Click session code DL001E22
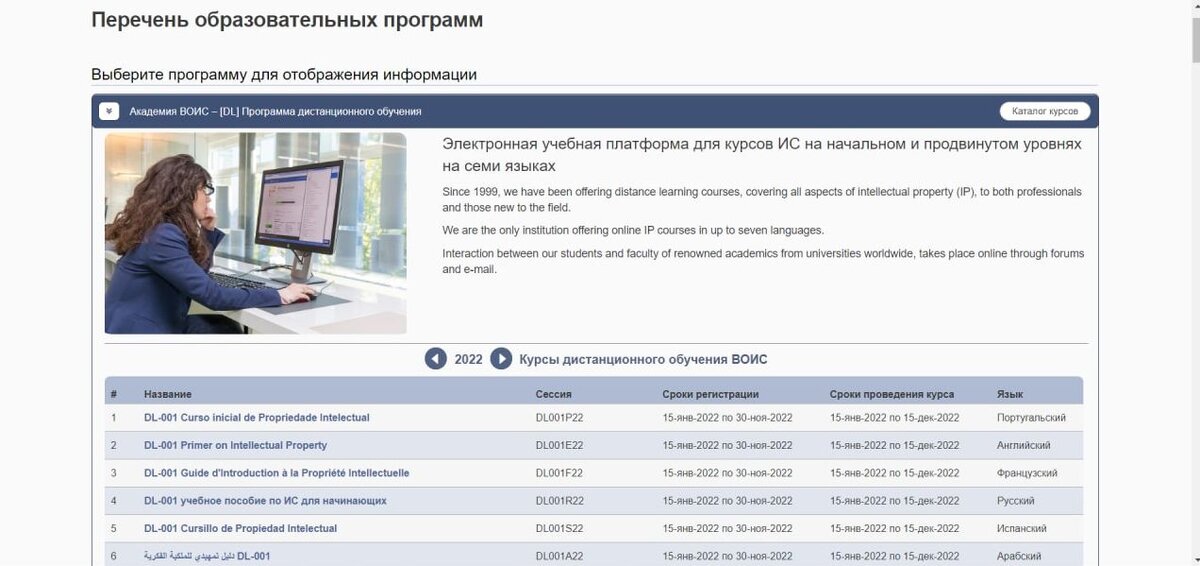 tap(559, 445)
